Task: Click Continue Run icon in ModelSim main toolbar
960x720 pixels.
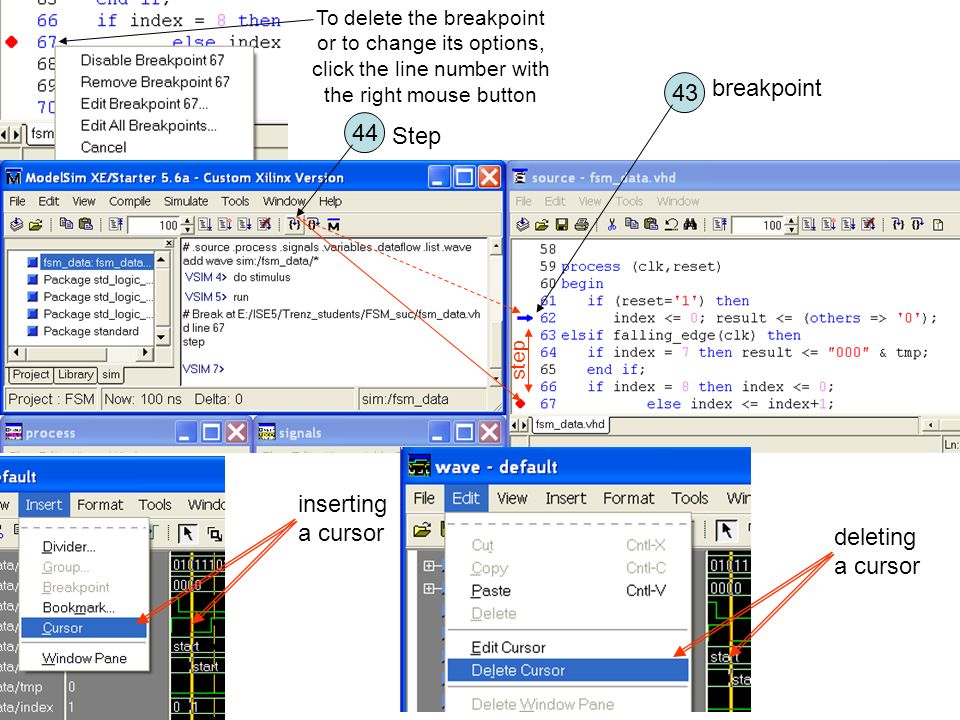Action: tap(225, 225)
